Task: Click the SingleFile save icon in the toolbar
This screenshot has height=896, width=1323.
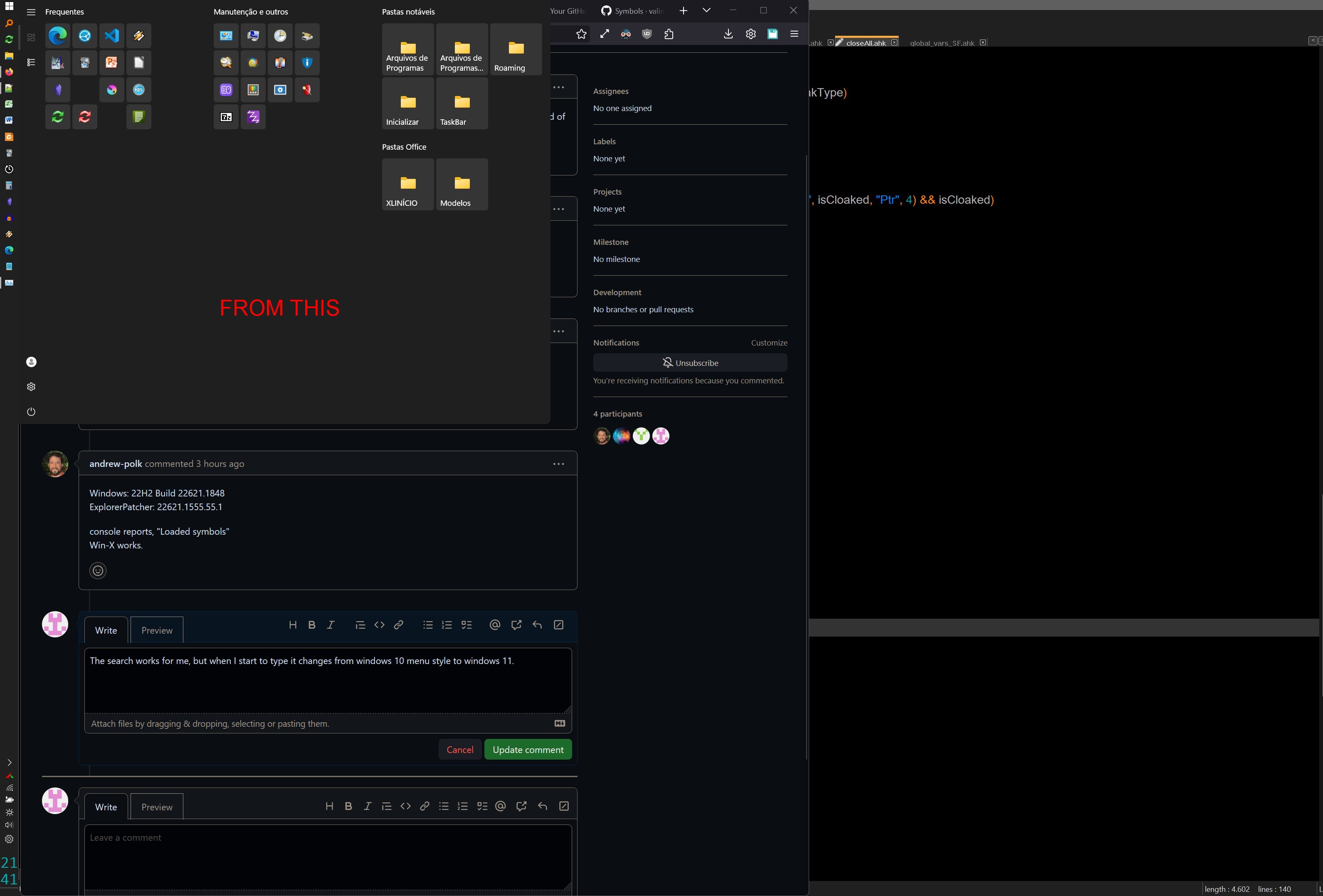Action: (773, 34)
